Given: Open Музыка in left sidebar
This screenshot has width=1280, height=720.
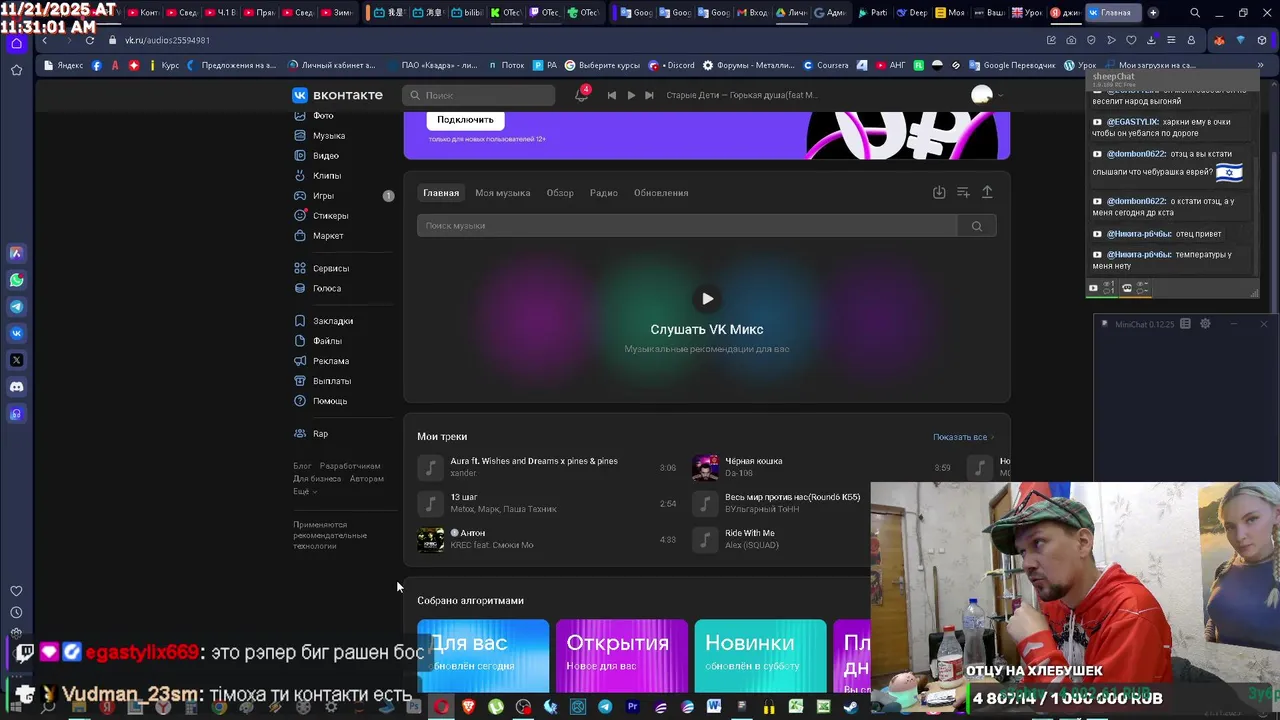Looking at the screenshot, I should pyautogui.click(x=329, y=136).
